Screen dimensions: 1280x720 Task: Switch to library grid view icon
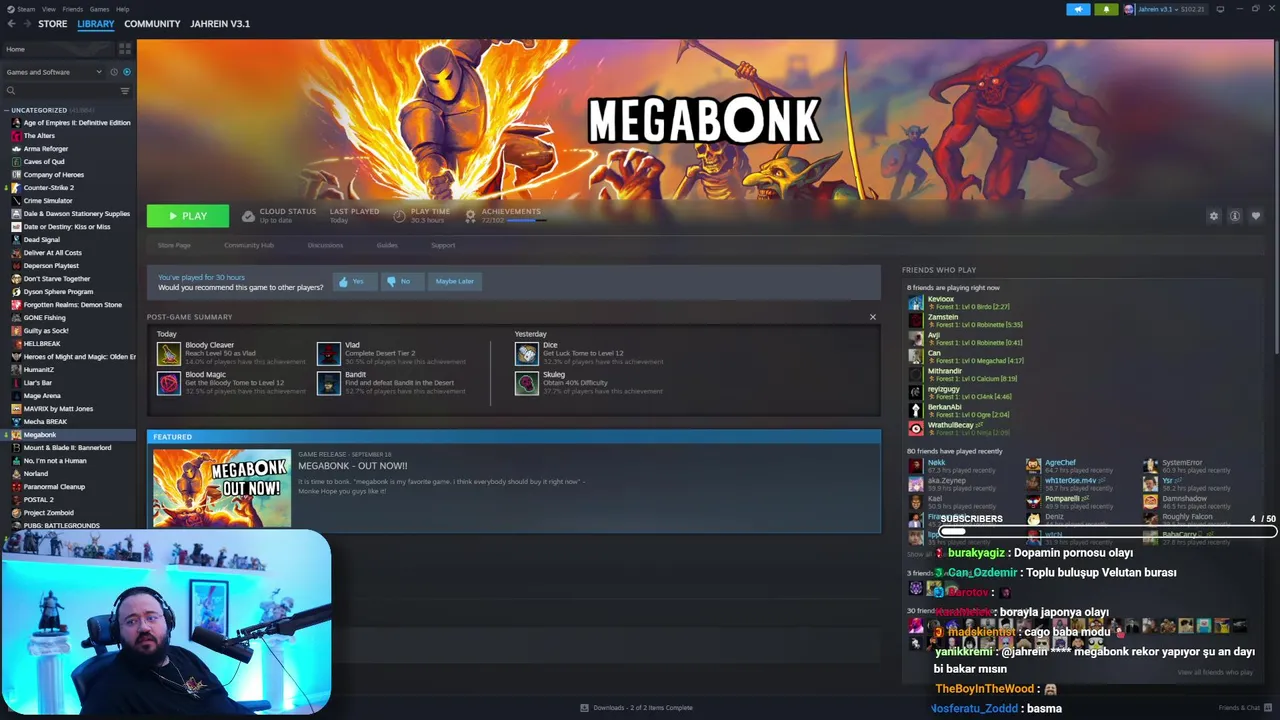124,48
